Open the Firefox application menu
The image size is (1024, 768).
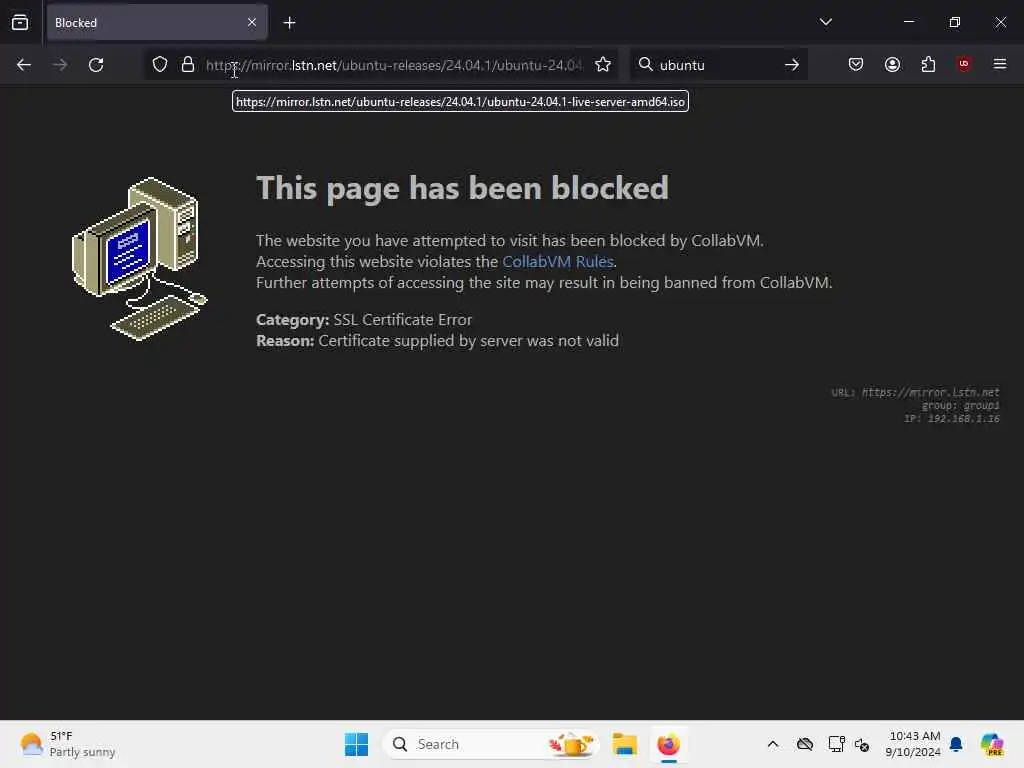[x=1000, y=64]
